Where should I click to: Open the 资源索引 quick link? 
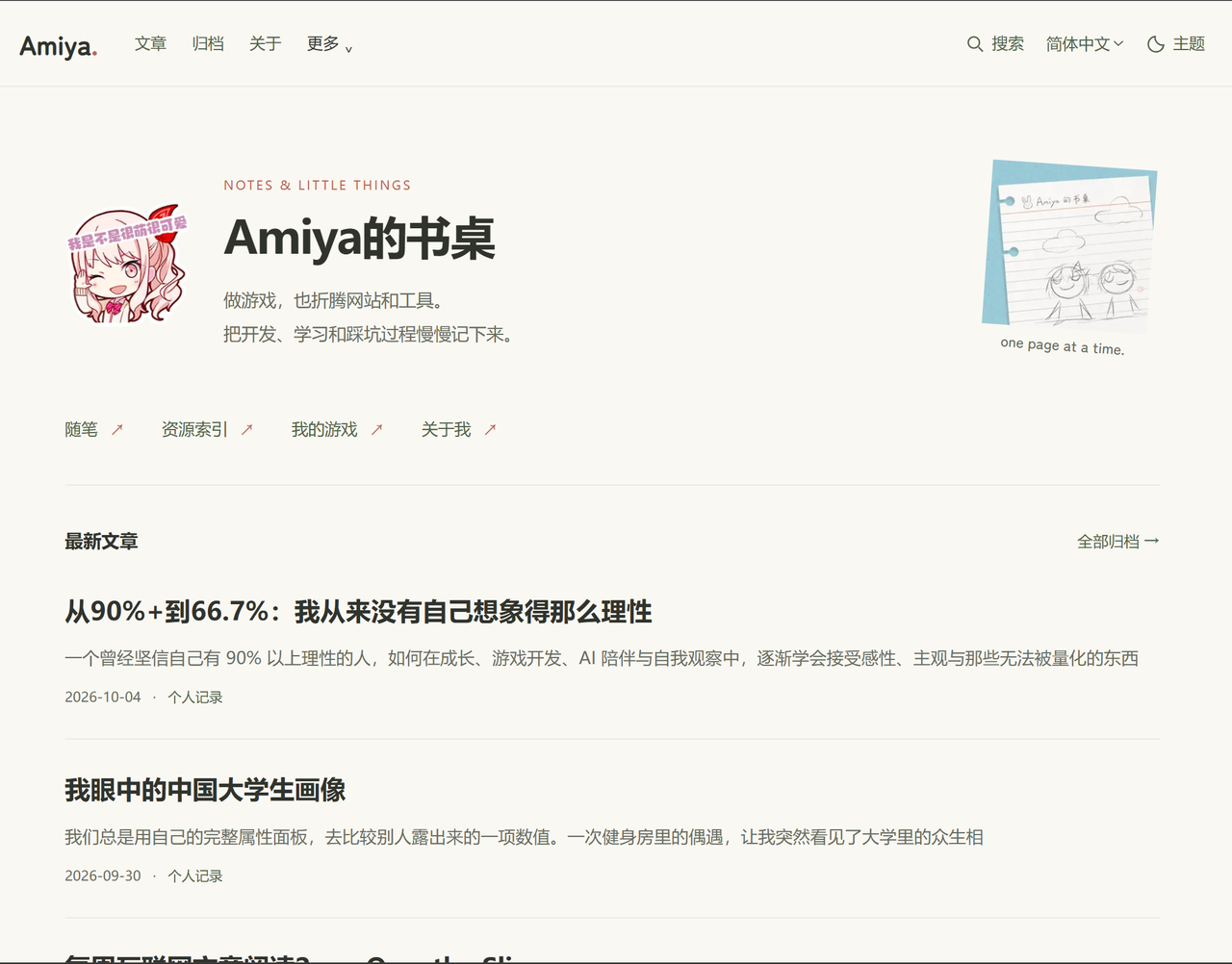click(194, 430)
